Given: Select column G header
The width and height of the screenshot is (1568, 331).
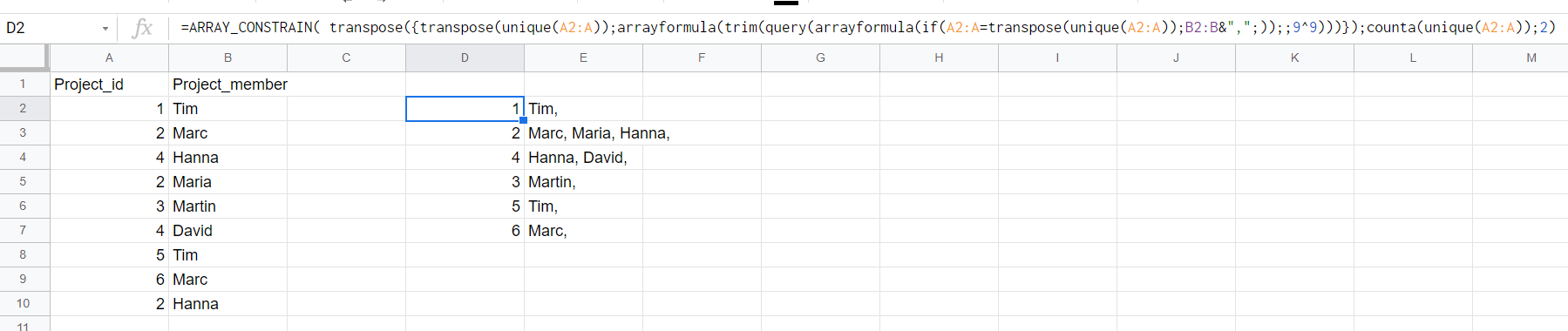Looking at the screenshot, I should 820,57.
